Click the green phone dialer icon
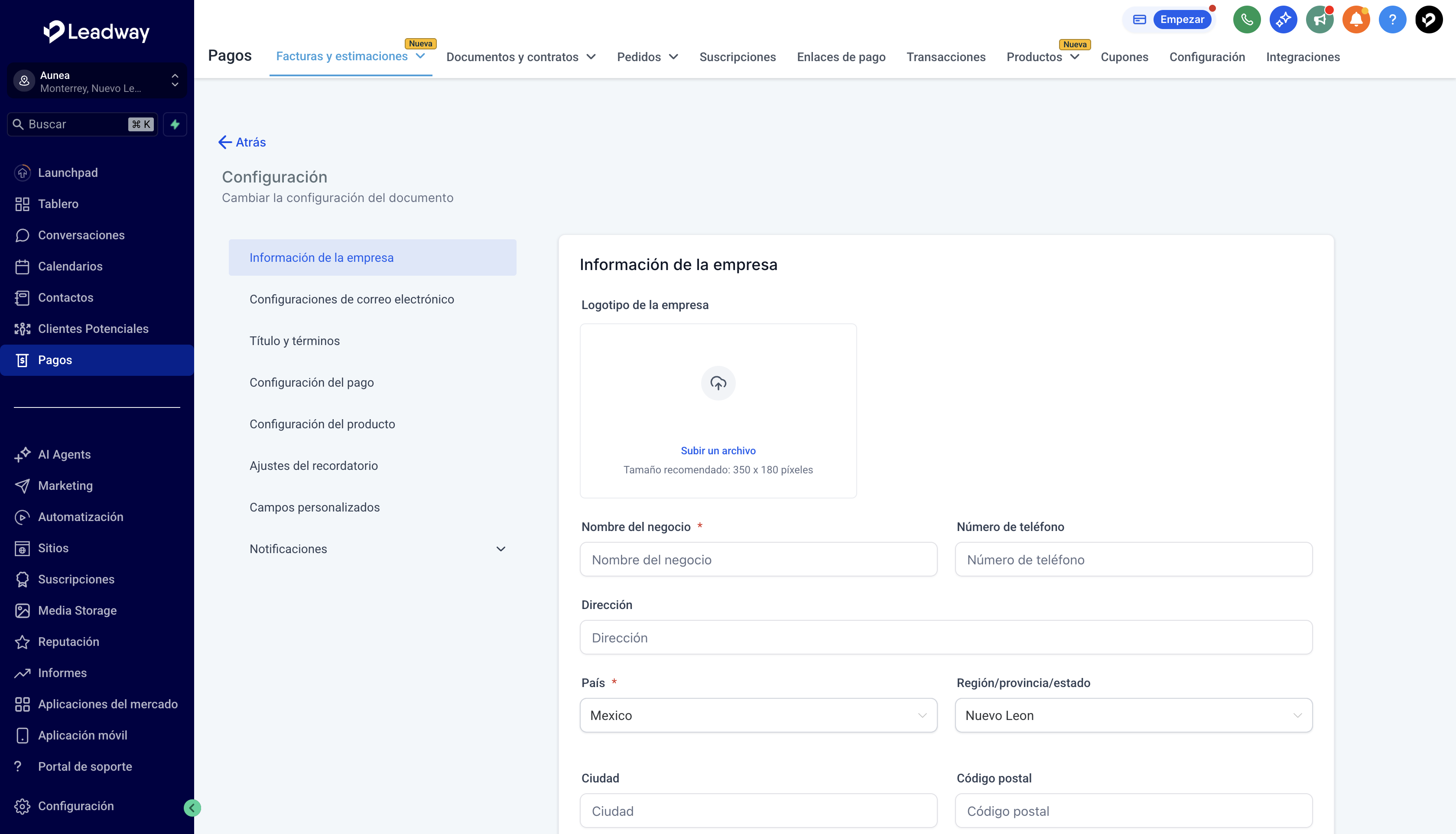The width and height of the screenshot is (1456, 834). pos(1246,20)
